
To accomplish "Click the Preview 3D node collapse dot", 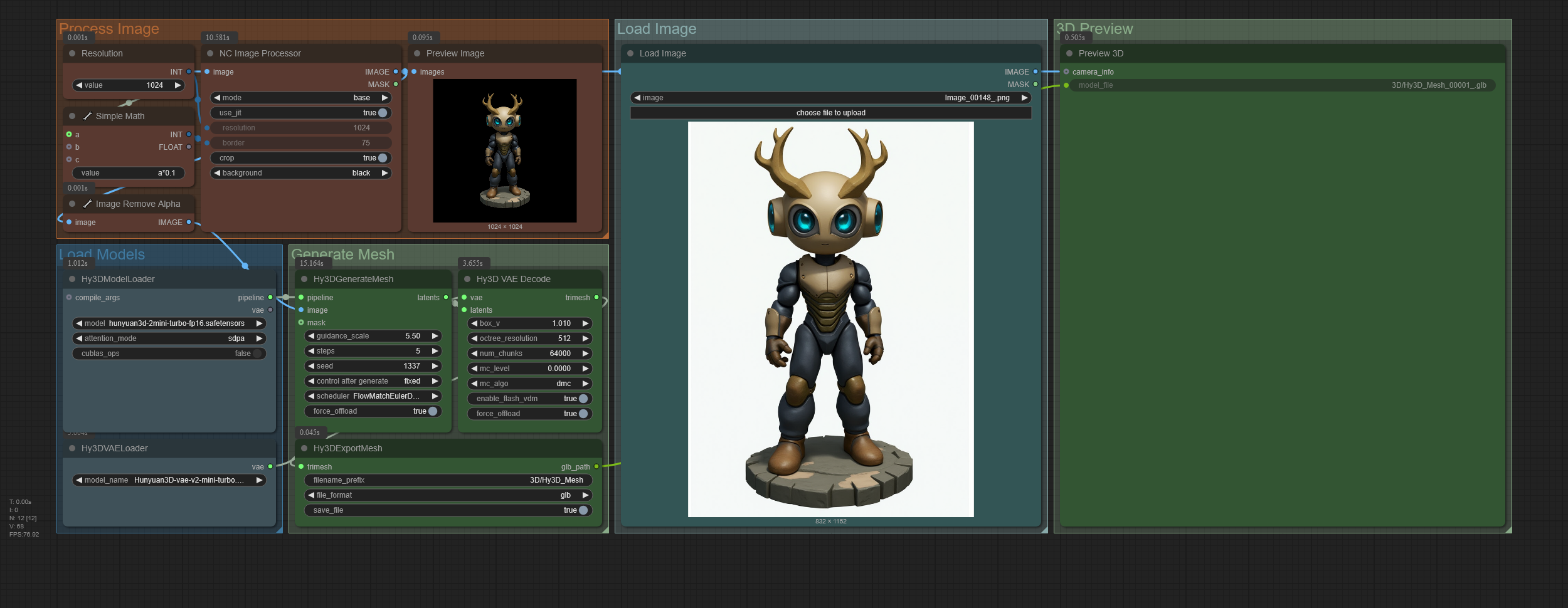I will tap(1069, 53).
